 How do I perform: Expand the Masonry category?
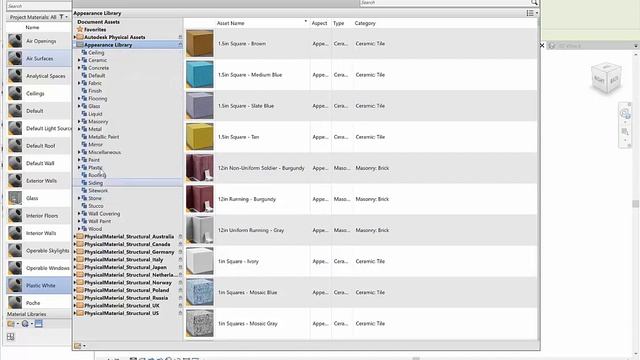tap(79, 121)
